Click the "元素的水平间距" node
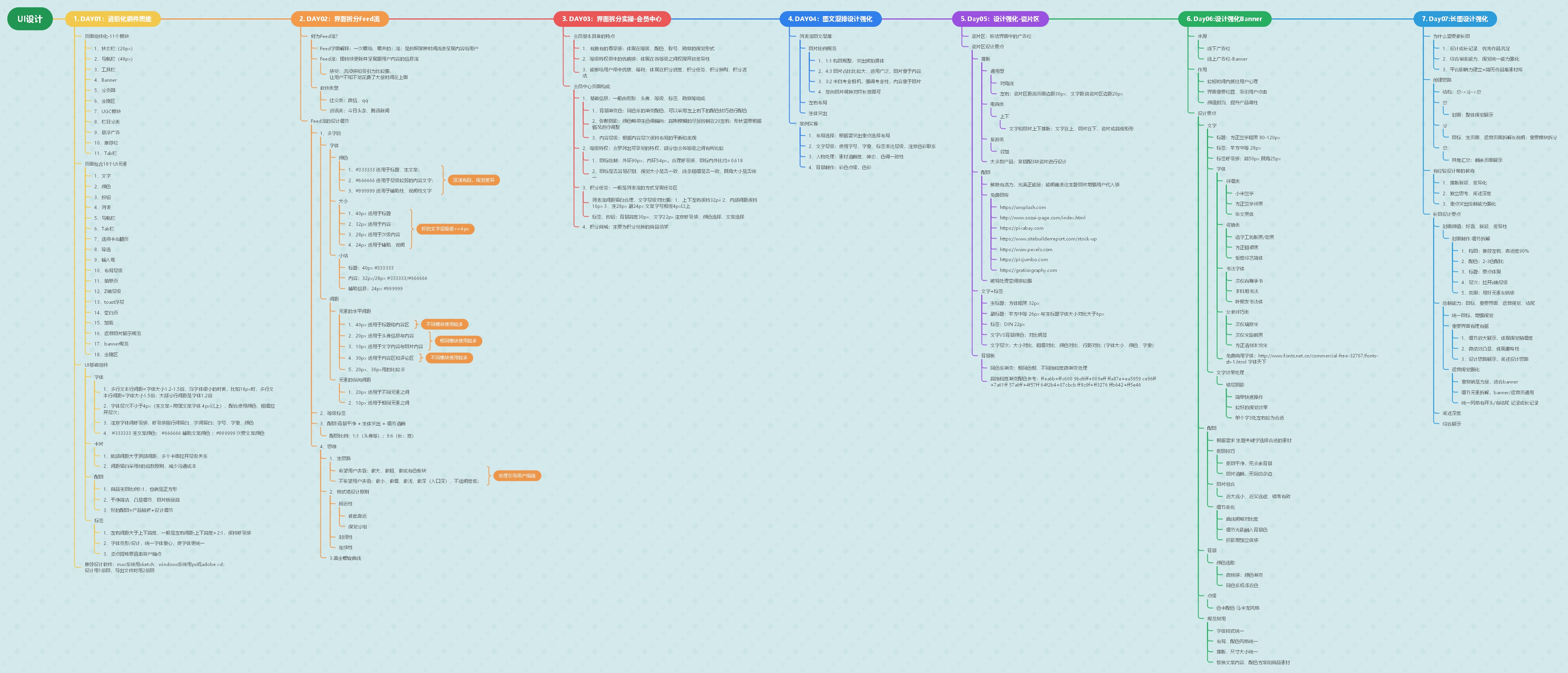1568x673 pixels. pos(354,311)
